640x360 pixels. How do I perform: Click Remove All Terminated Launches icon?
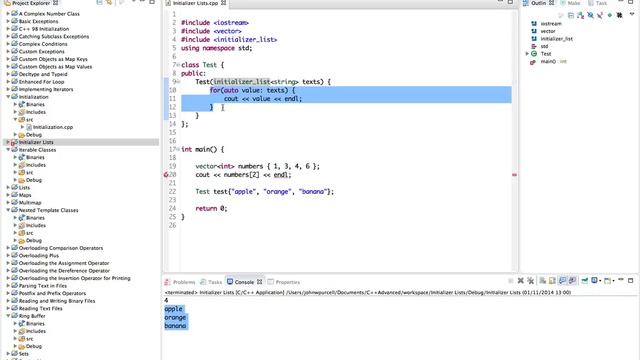[530, 281]
